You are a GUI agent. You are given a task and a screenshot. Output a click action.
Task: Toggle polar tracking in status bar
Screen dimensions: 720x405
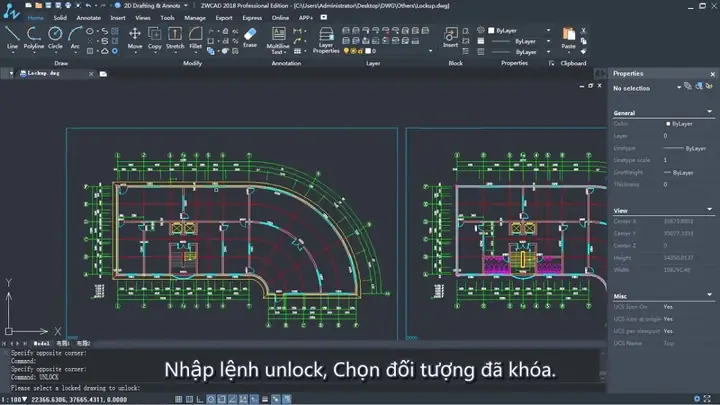click(211, 399)
